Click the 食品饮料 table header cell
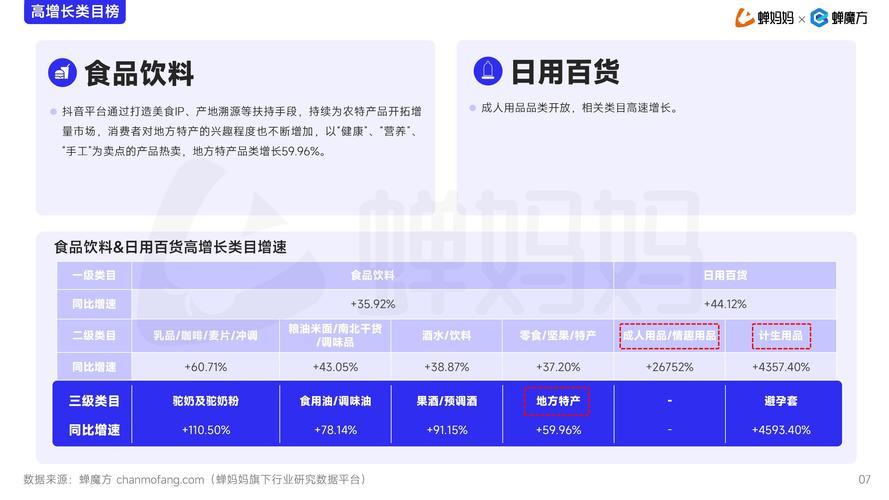Screen dimensions: 889x500 (x=372, y=276)
